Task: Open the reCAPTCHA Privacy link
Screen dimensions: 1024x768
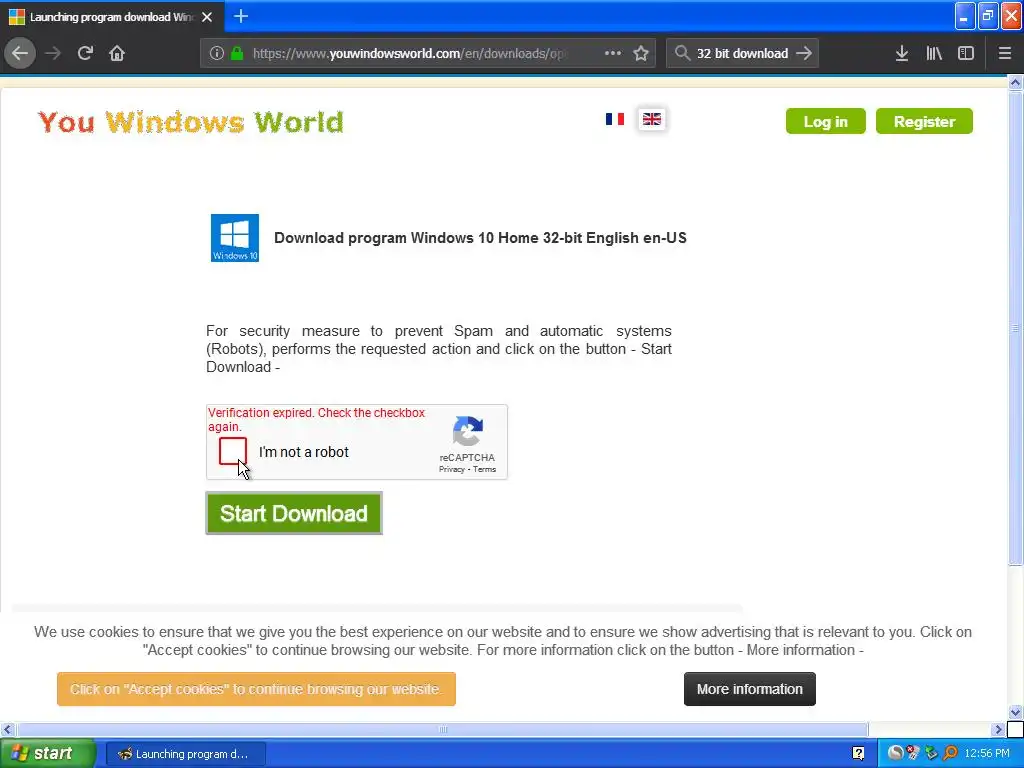Action: coord(451,470)
